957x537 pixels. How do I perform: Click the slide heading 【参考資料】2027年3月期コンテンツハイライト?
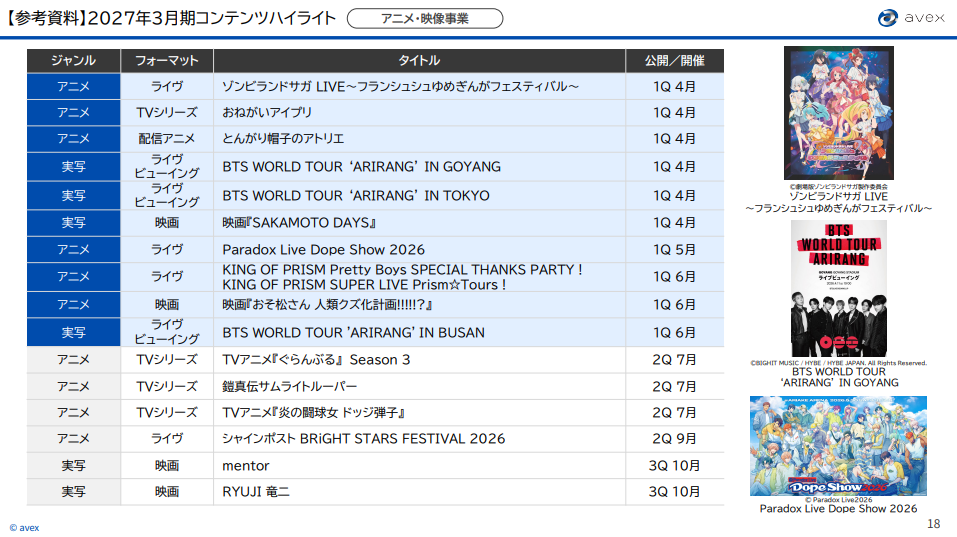tap(170, 18)
